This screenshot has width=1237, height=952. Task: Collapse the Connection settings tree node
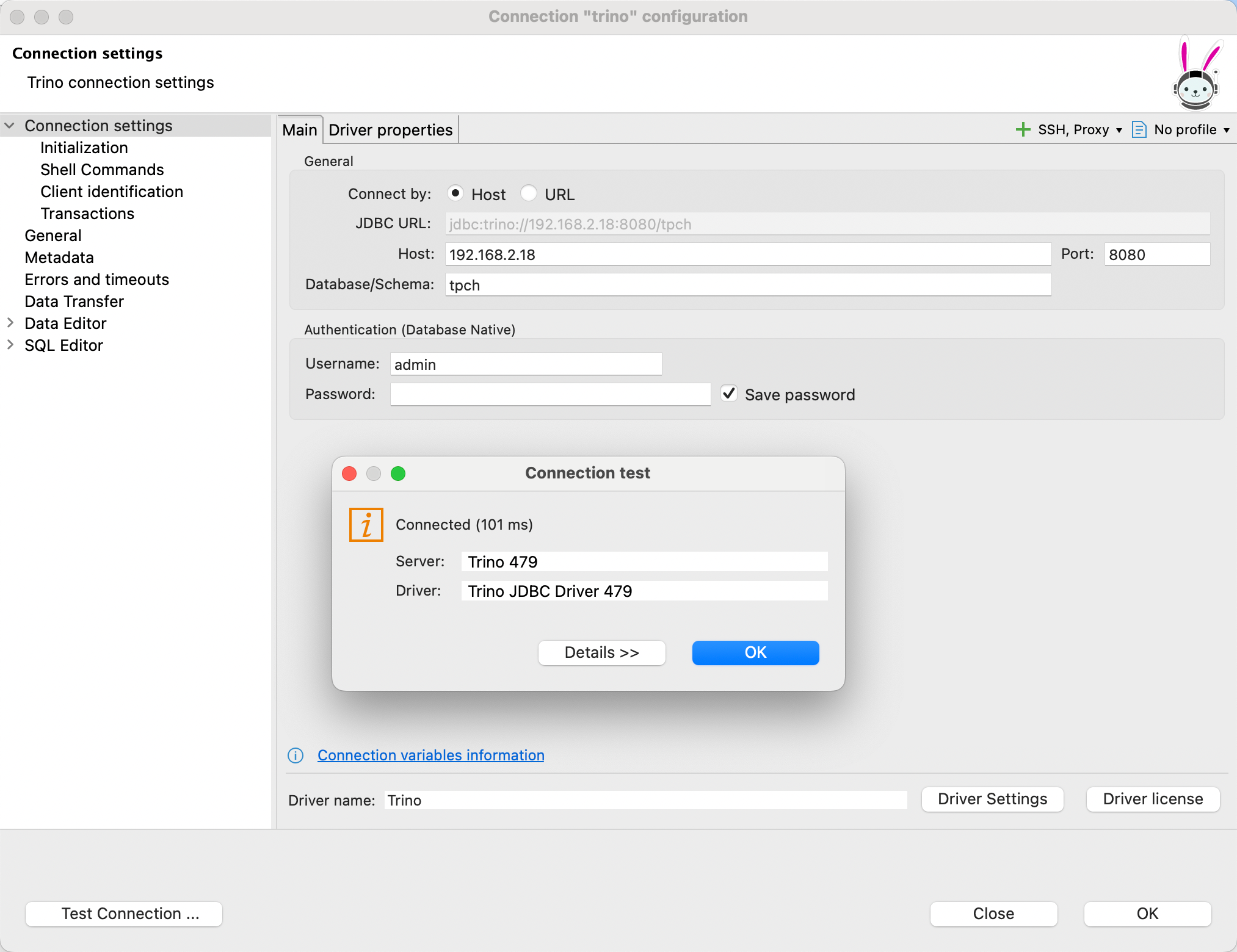pos(10,126)
